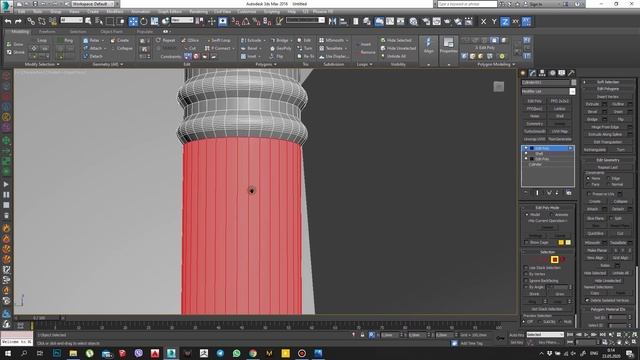Viewport: 640px width, 360px height.
Task: Click the second light Show Cage color swatch
Action: coord(568,242)
